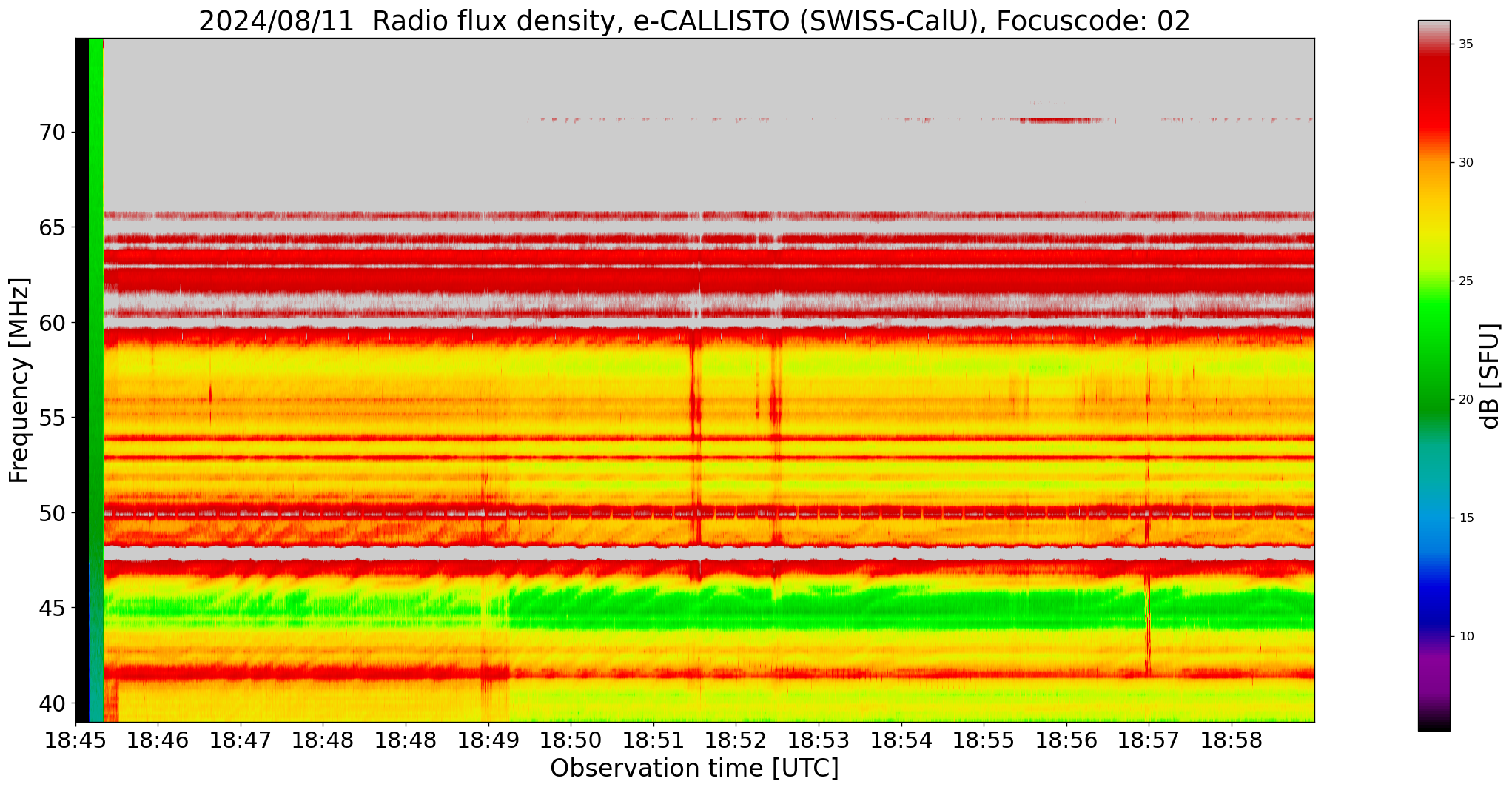Click the black strip at spectrogram's left edge

point(82,380)
